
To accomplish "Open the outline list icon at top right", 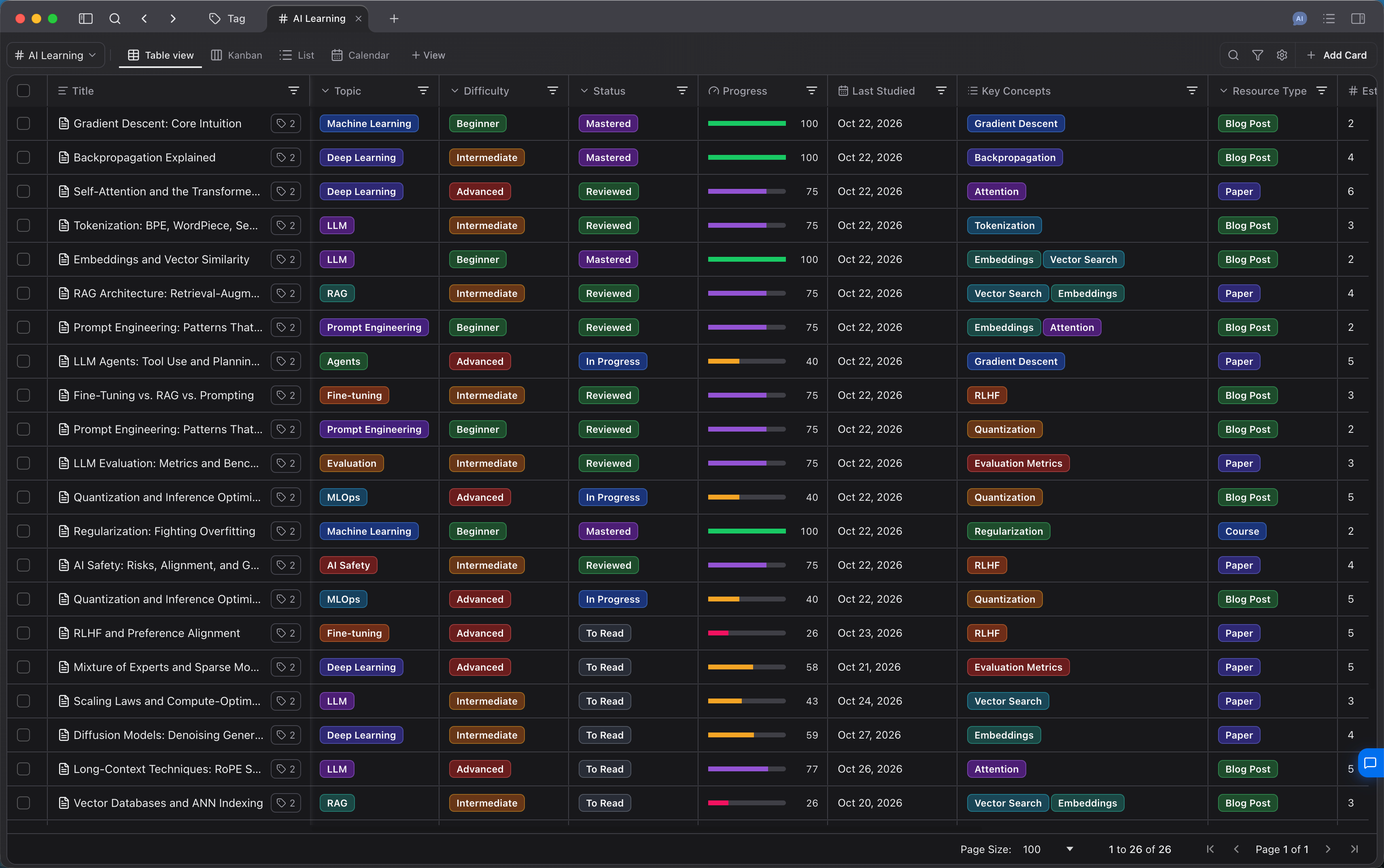I will (1329, 18).
